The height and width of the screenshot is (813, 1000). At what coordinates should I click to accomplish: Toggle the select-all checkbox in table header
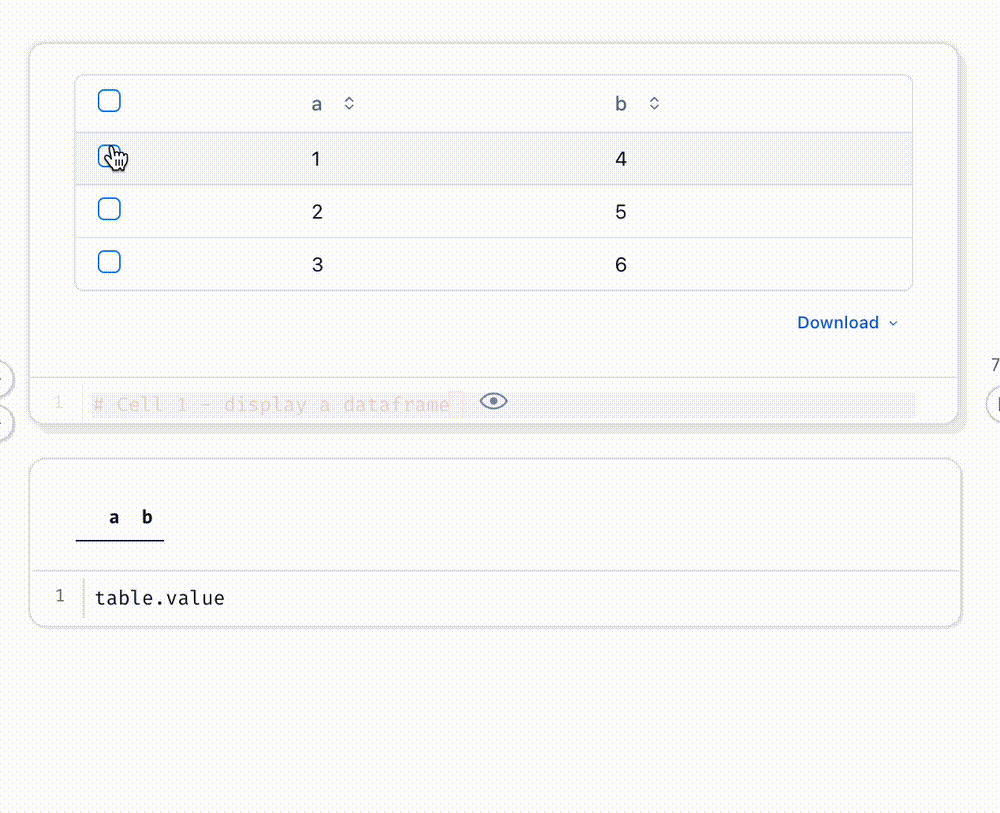109,101
